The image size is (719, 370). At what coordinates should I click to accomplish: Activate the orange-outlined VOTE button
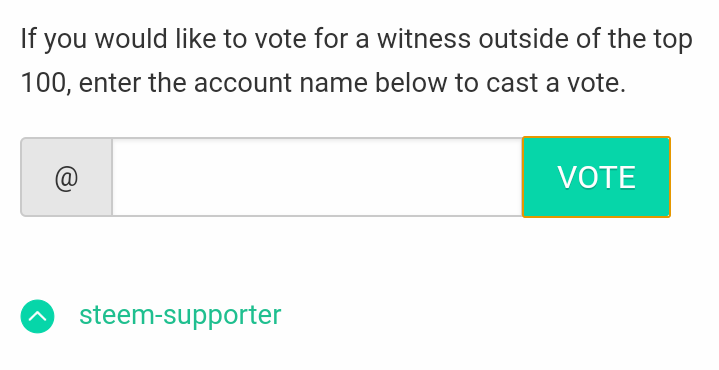tap(596, 177)
